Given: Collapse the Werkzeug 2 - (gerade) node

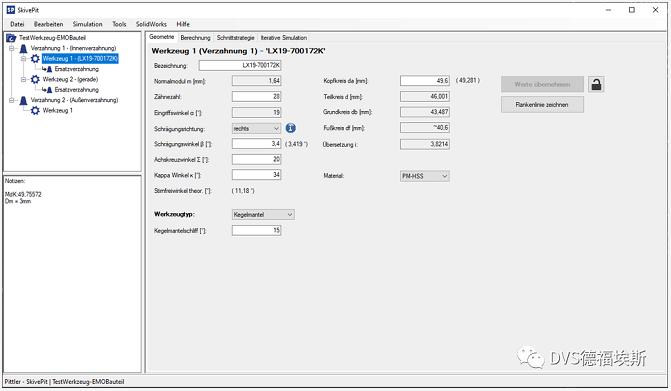Looking at the screenshot, I should [24, 79].
